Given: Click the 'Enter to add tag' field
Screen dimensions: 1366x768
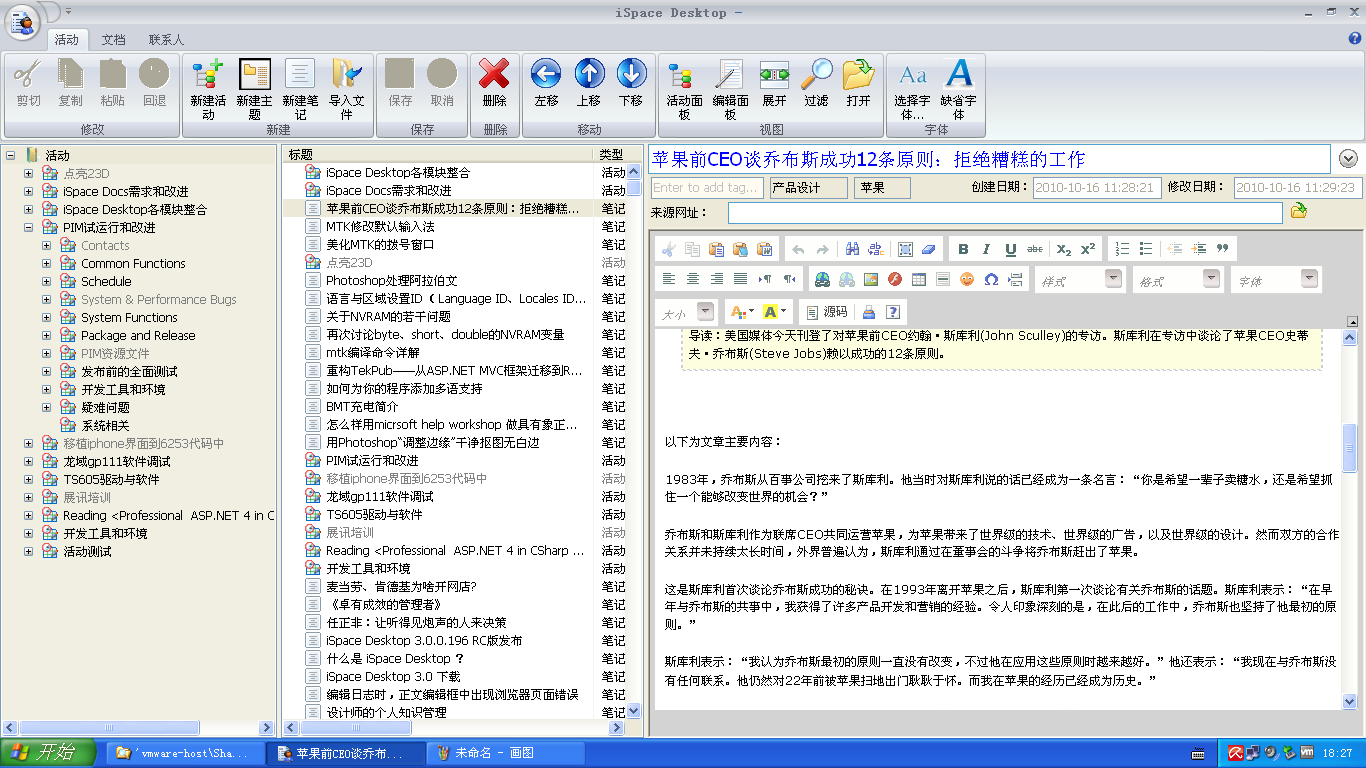Looking at the screenshot, I should point(708,188).
